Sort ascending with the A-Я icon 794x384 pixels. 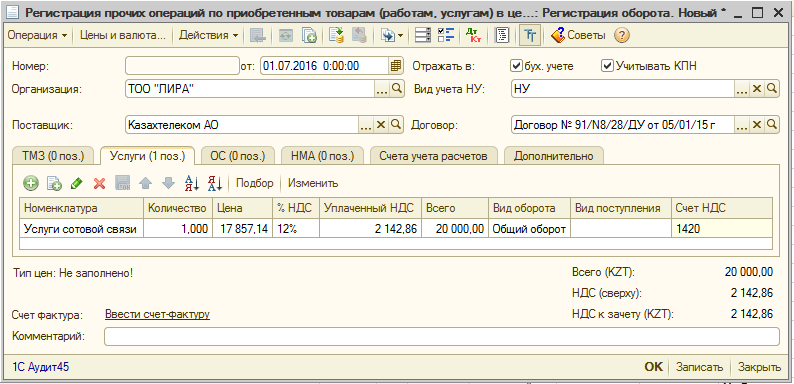(191, 183)
